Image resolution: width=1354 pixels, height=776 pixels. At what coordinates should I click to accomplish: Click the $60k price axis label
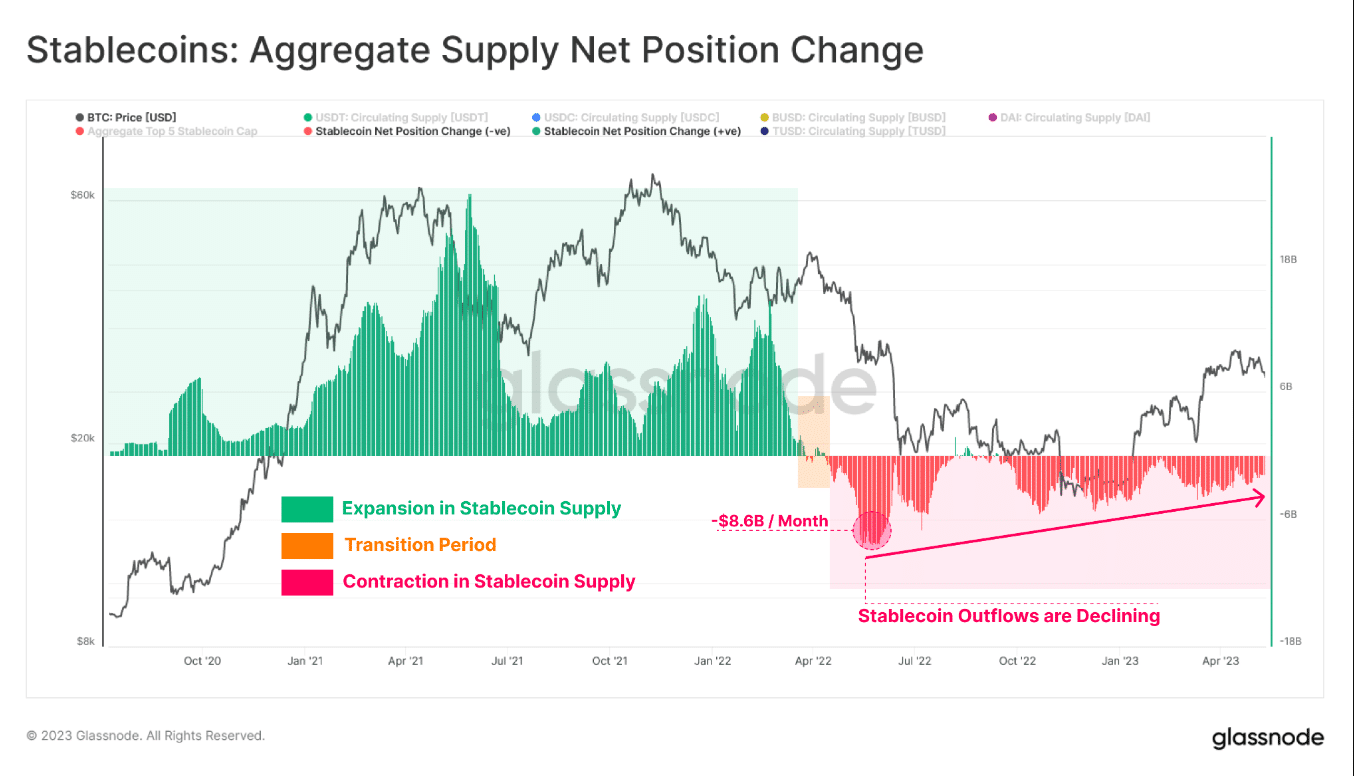tap(82, 195)
